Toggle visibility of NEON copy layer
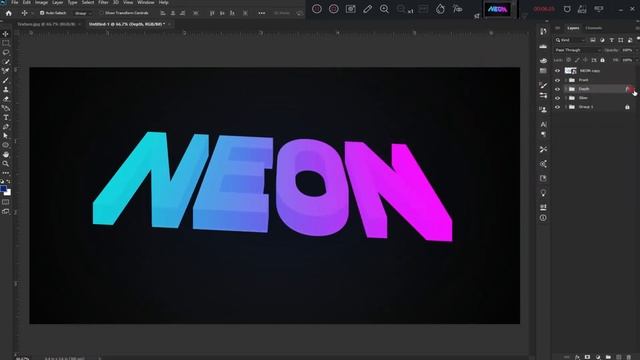This screenshot has height=360, width=640. (x=557, y=71)
